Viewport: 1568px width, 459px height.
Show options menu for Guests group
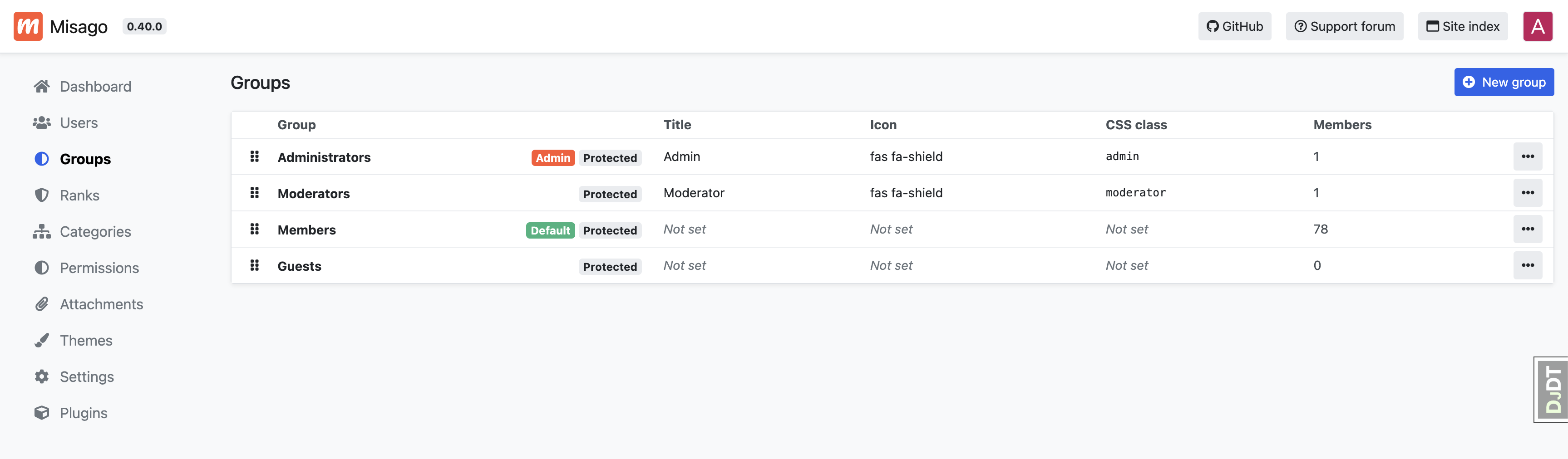coord(1527,266)
